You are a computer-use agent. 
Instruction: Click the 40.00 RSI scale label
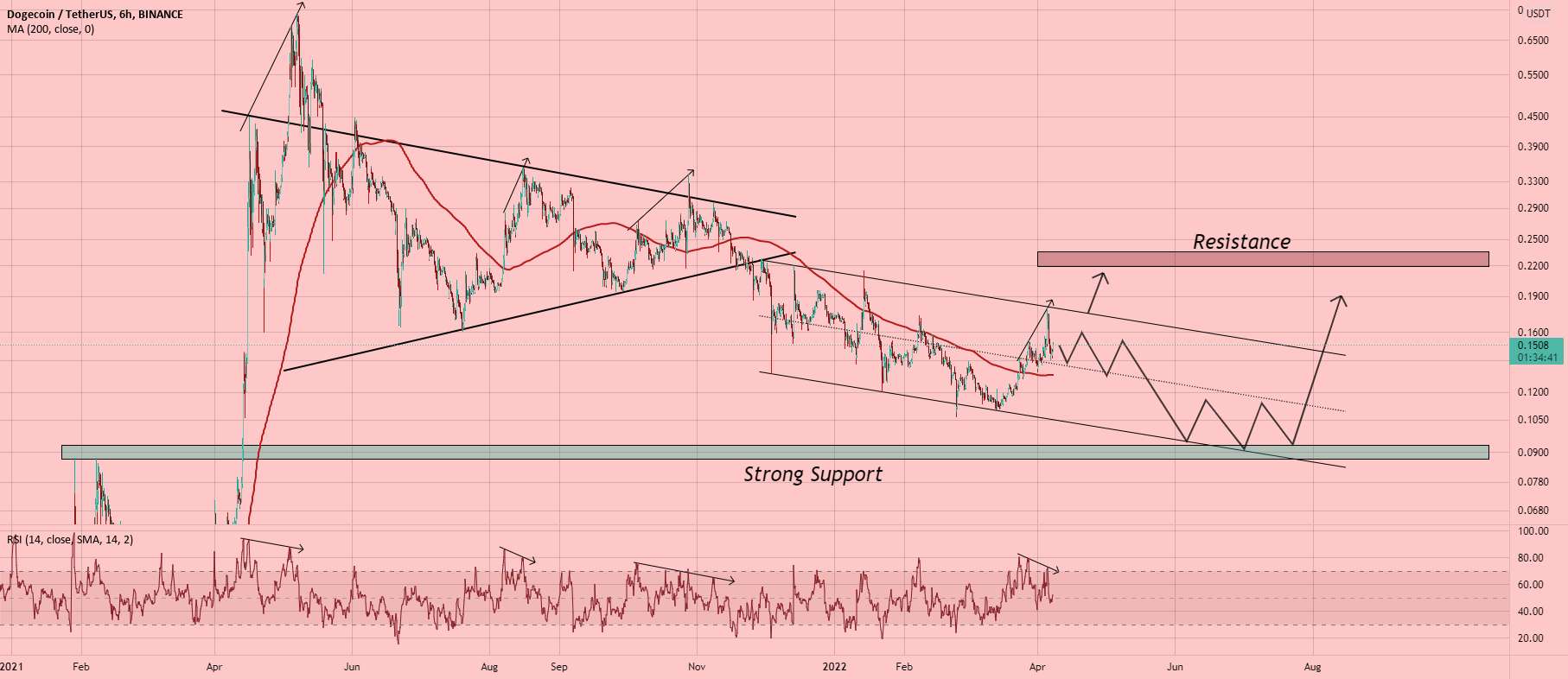click(1533, 612)
